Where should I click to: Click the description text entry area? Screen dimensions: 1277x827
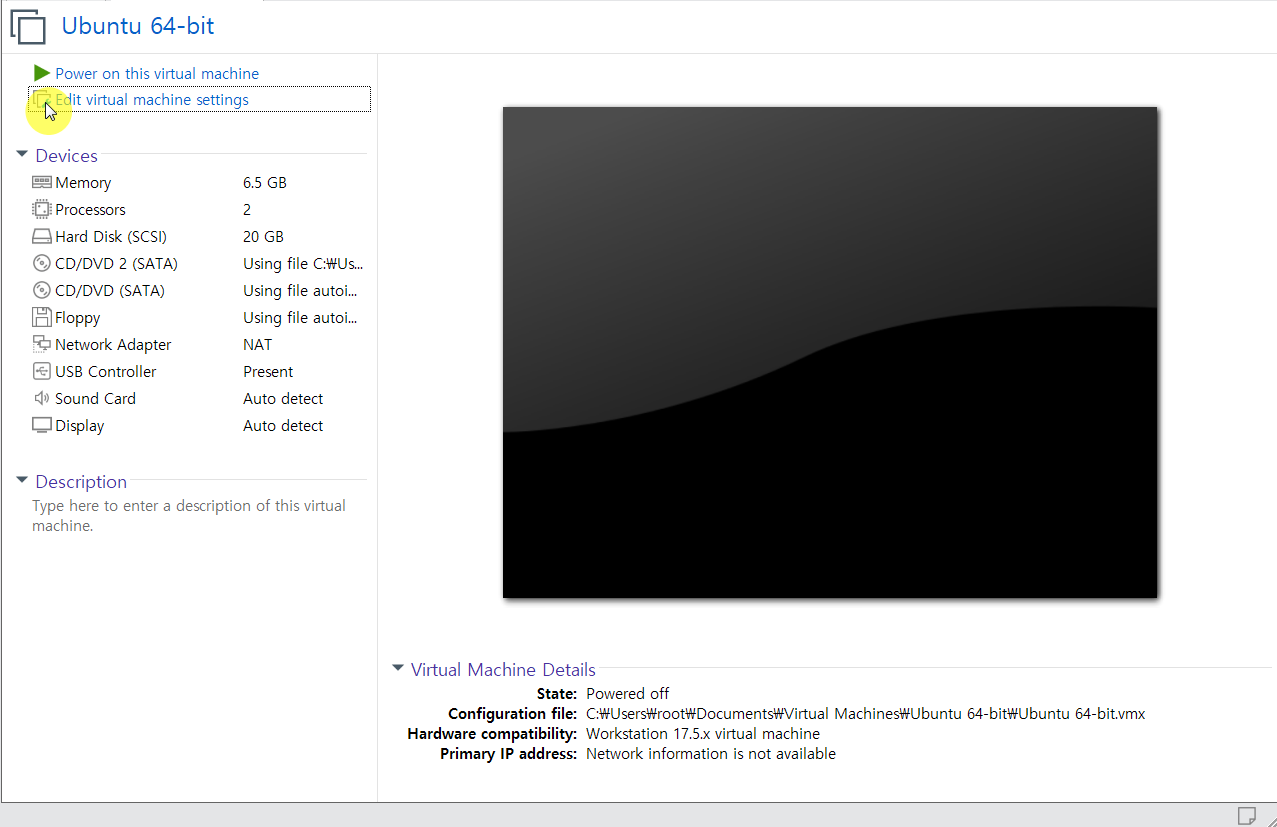(x=189, y=516)
